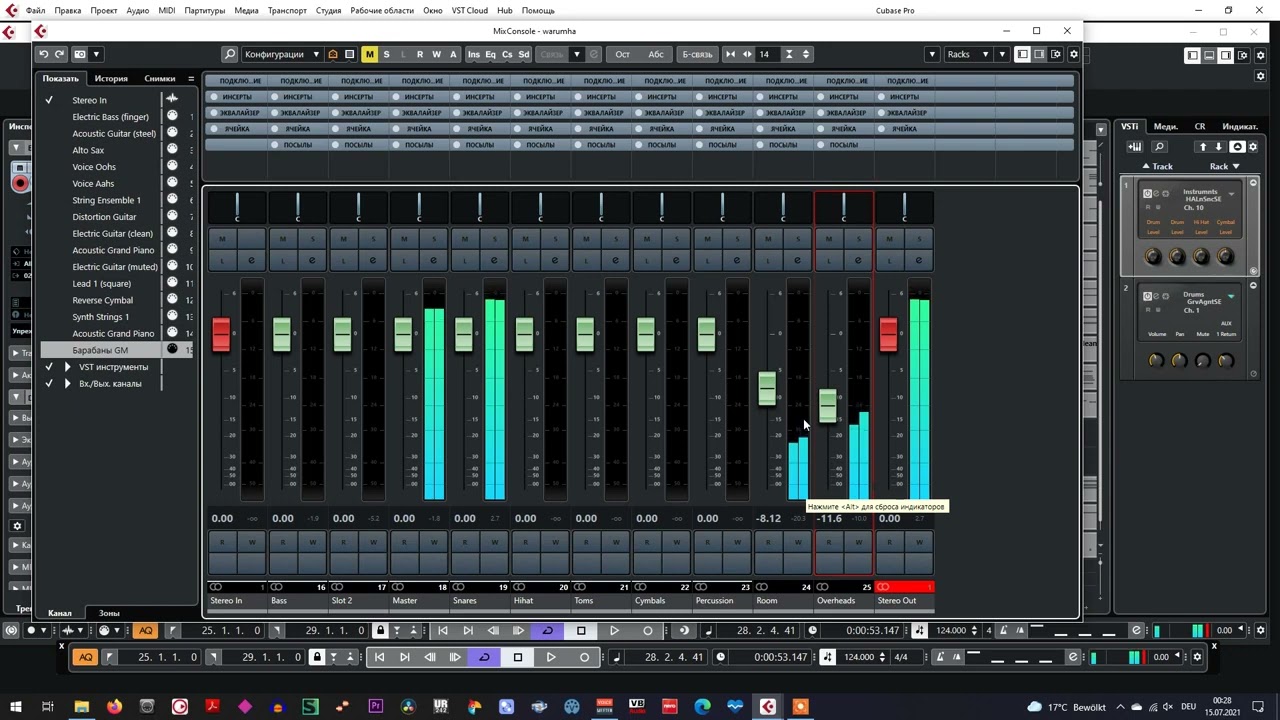
Task: Toggle Eq rack button
Action: pyautogui.click(x=490, y=54)
